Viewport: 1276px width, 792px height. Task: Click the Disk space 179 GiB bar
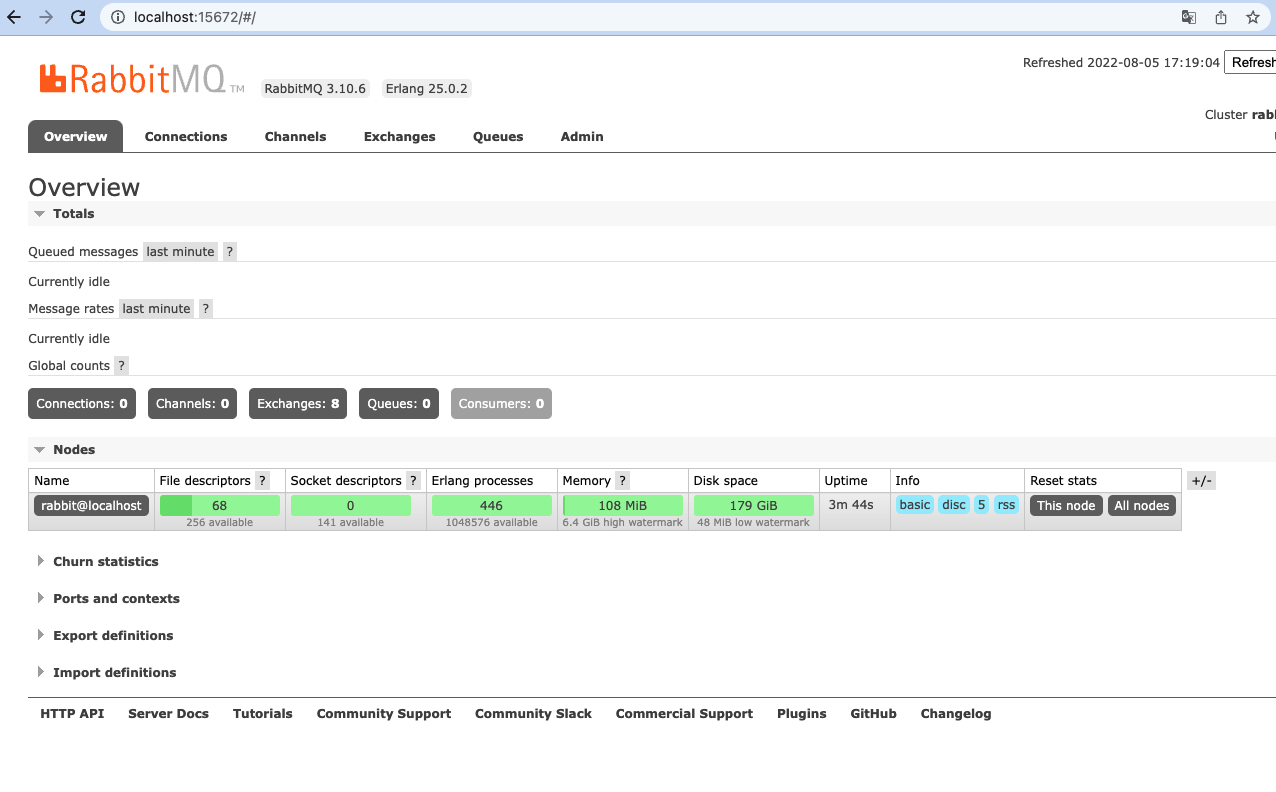coord(754,506)
